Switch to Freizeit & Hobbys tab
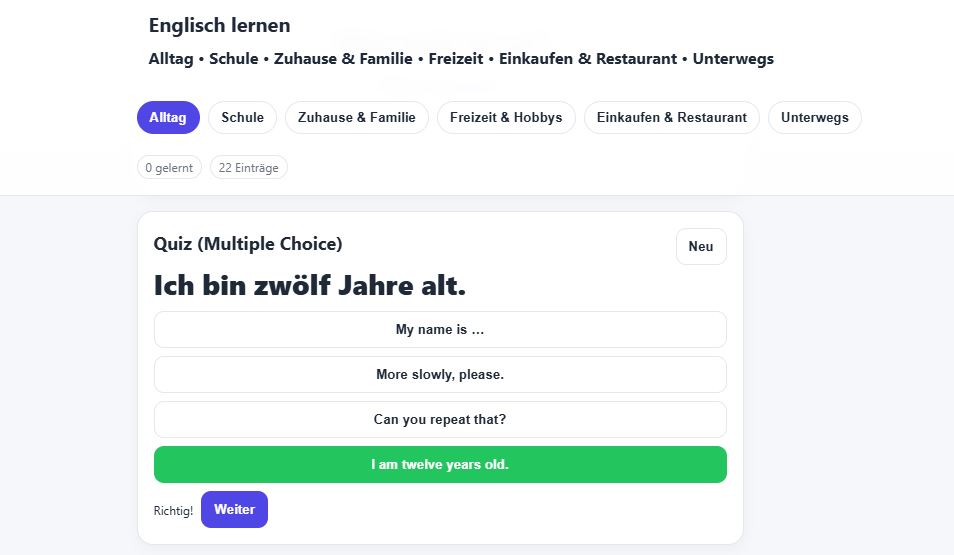 [506, 117]
